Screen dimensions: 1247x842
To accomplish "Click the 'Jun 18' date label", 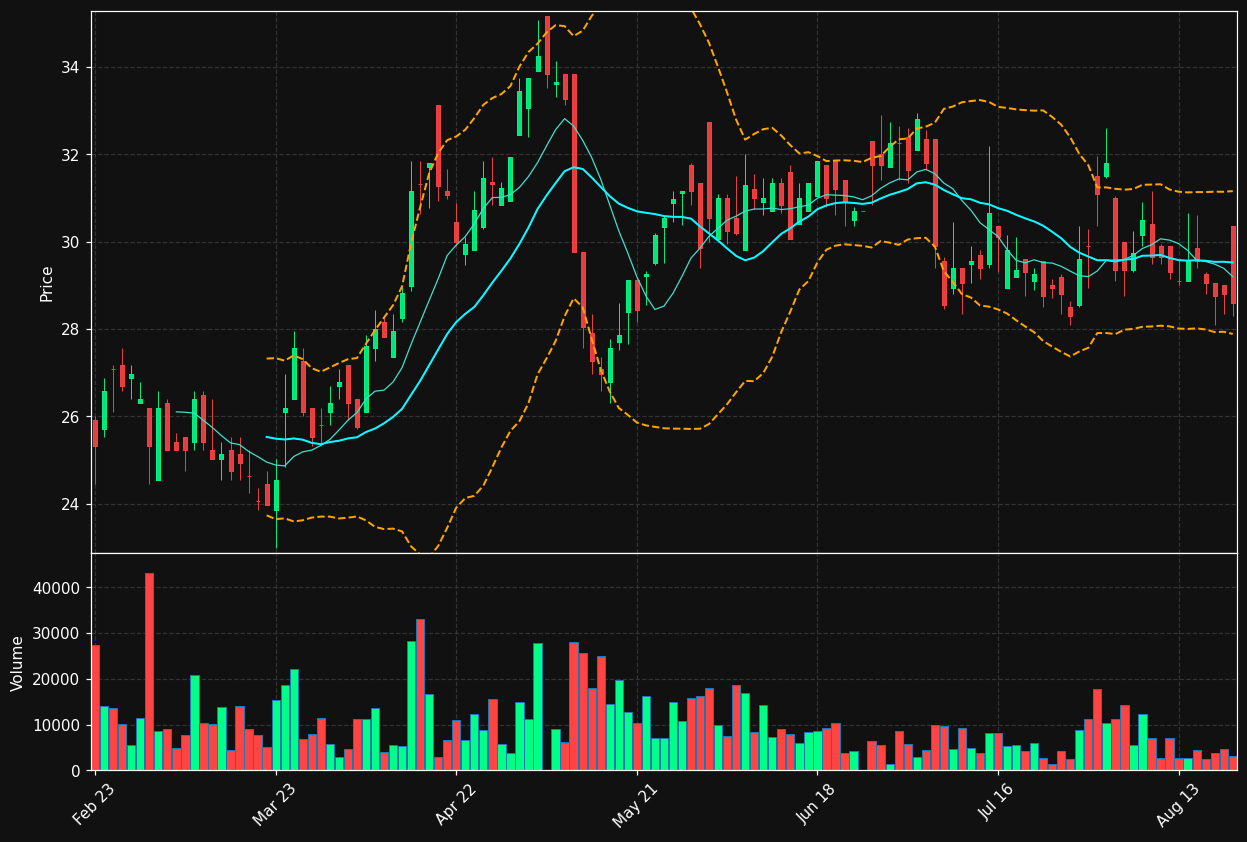I will 815,804.
